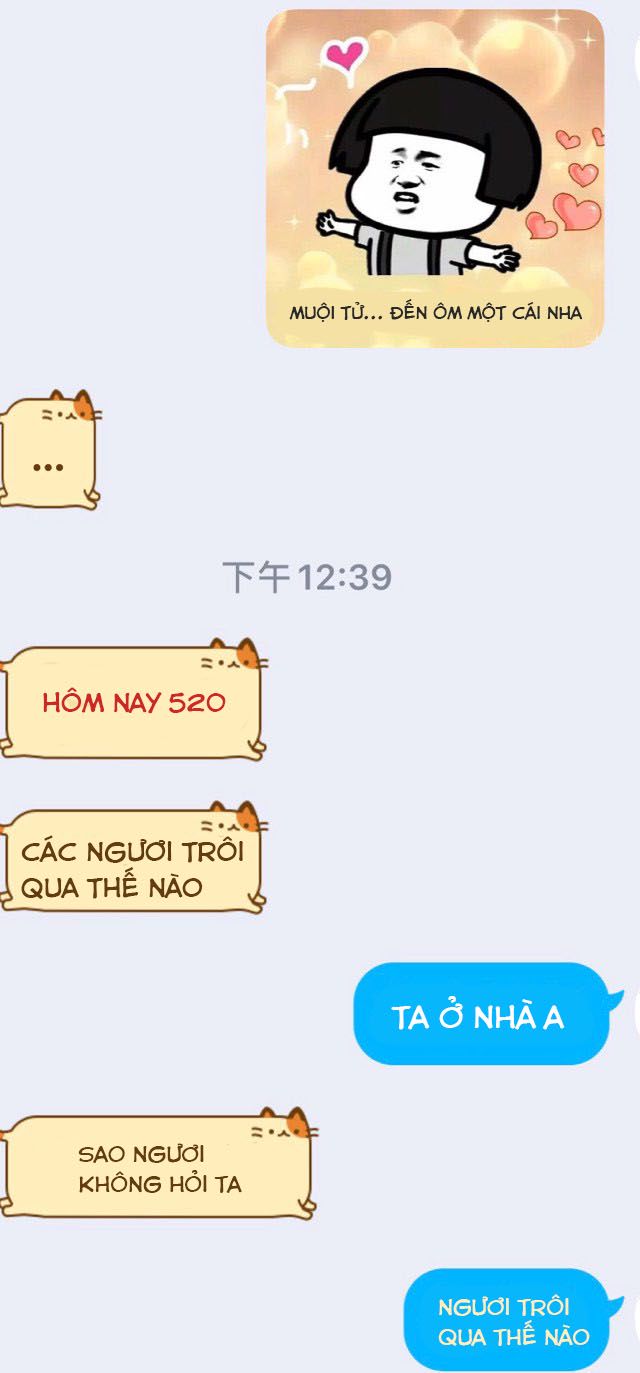Tap the 下午12:39 timestamp
The width and height of the screenshot is (640, 1373).
coord(306,577)
